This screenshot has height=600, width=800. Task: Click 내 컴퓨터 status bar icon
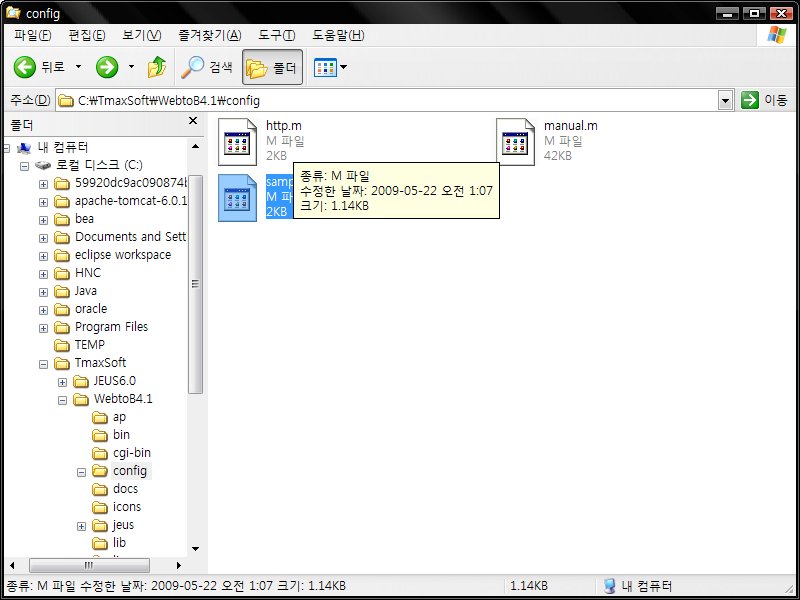click(x=609, y=586)
